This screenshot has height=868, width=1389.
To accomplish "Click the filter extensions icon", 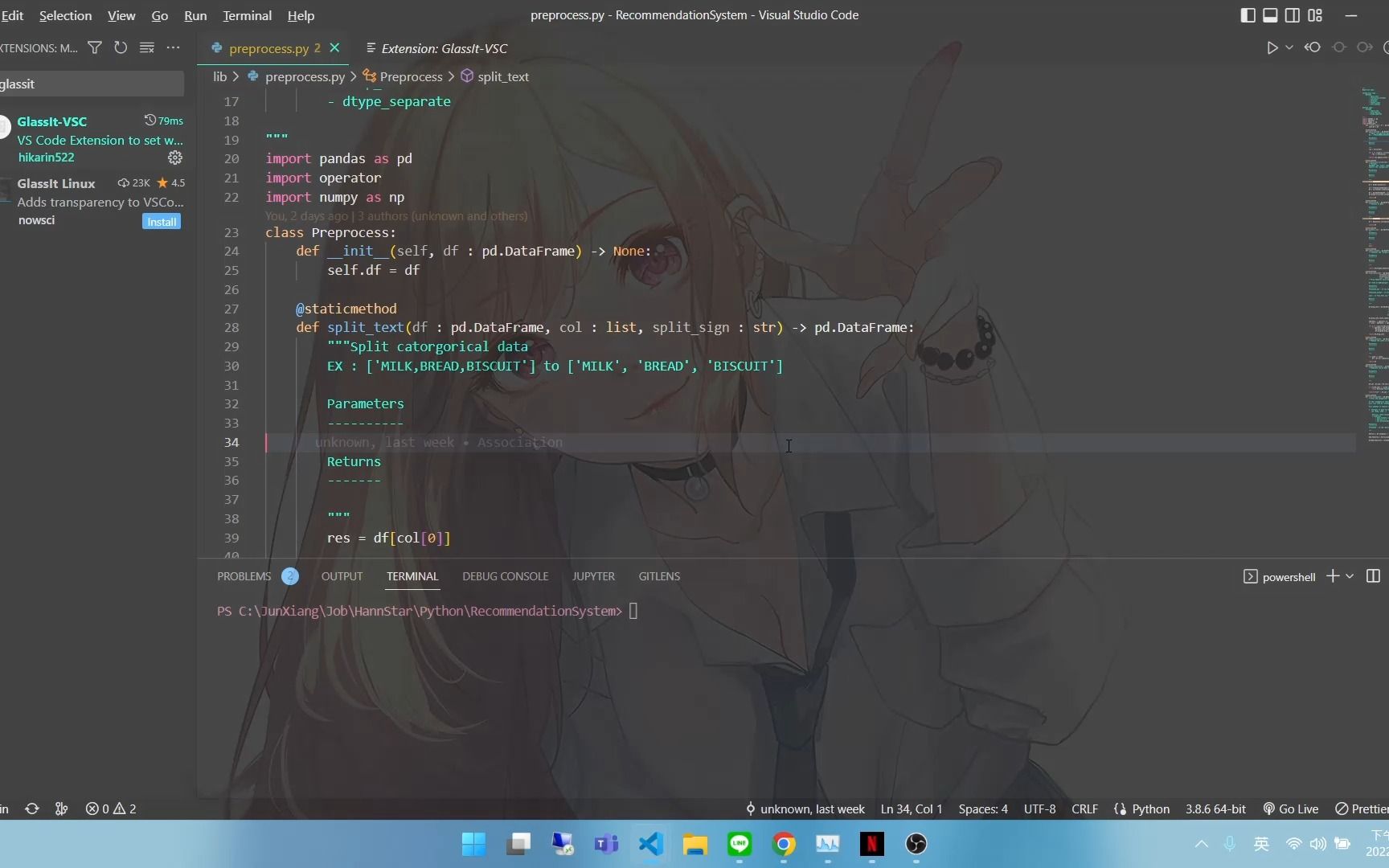I will tap(94, 47).
